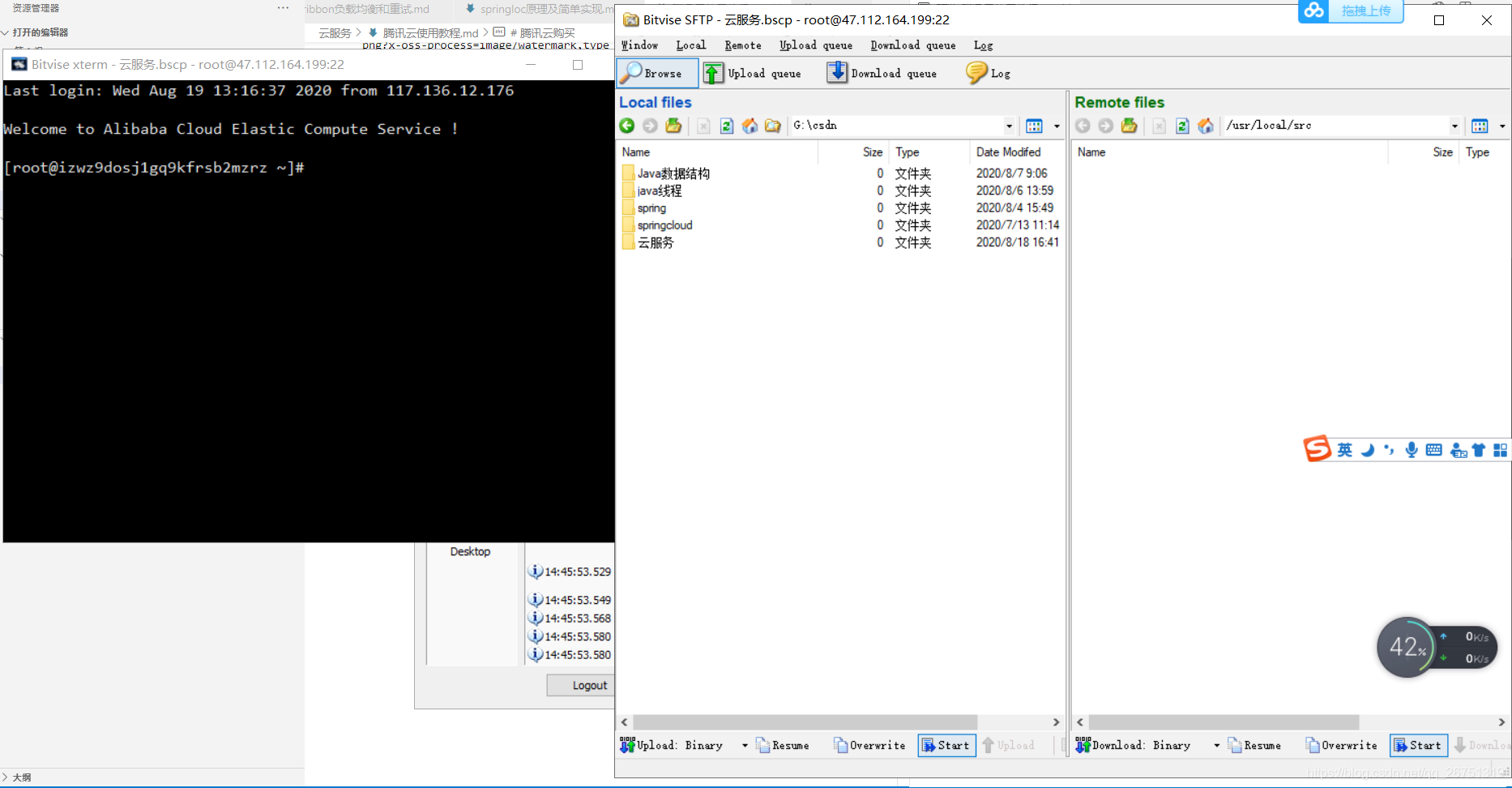Image resolution: width=1512 pixels, height=788 pixels.
Task: Open the Upload: Binary mode dropdown
Action: [x=745, y=745]
